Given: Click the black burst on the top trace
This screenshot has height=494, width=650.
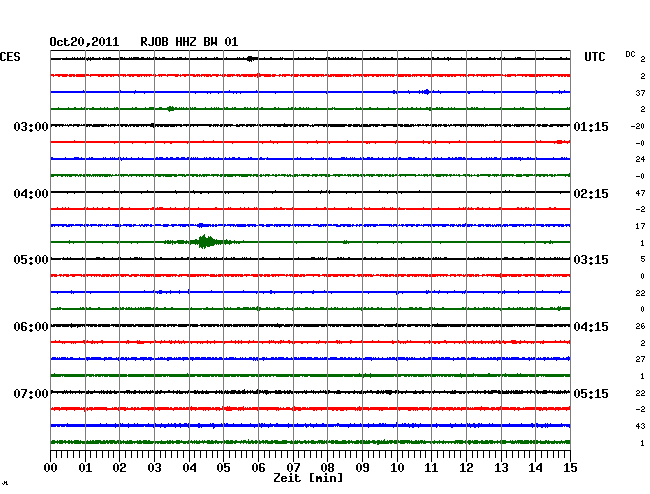Looking at the screenshot, I should pos(251,59).
